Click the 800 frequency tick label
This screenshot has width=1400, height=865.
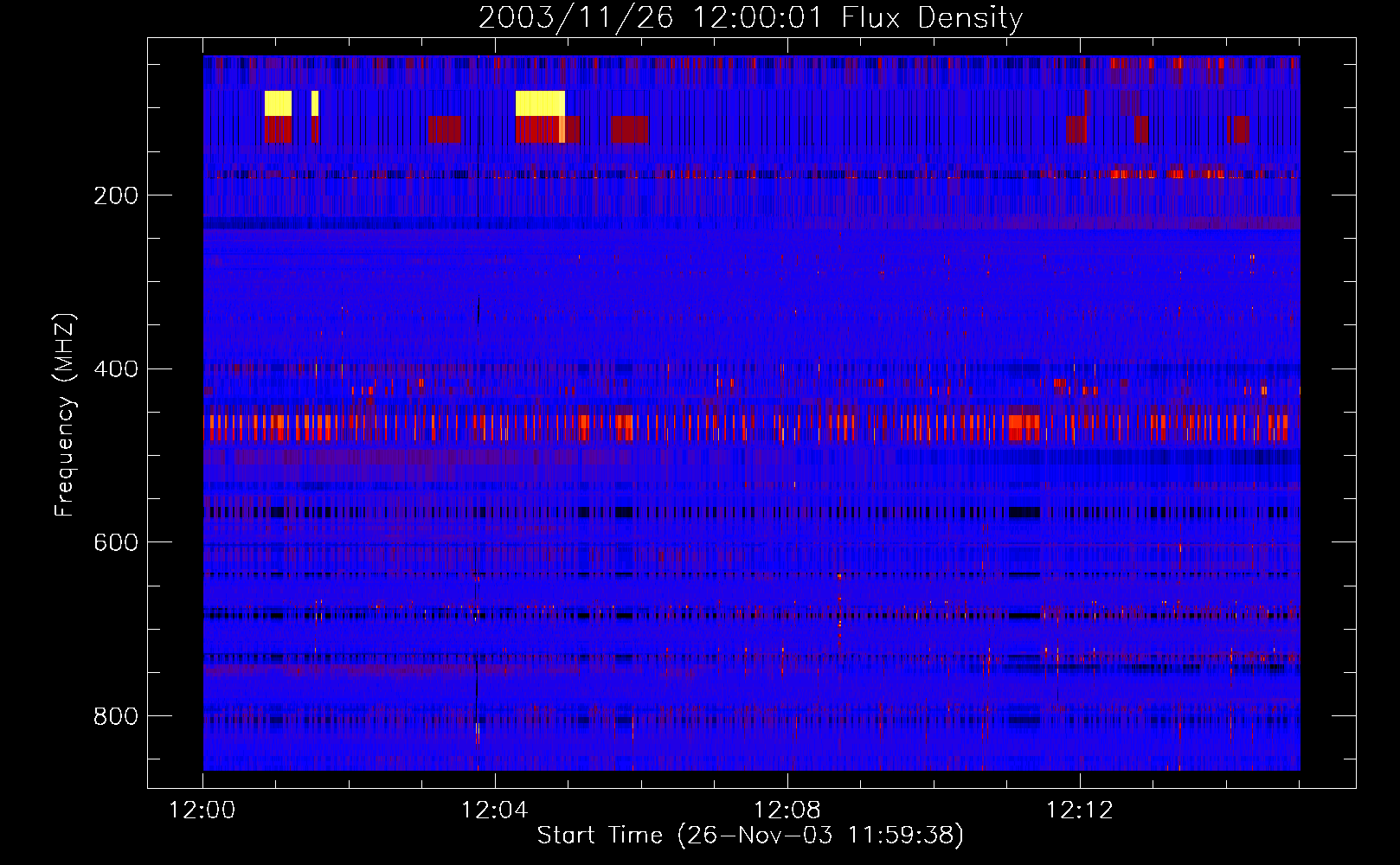click(116, 716)
